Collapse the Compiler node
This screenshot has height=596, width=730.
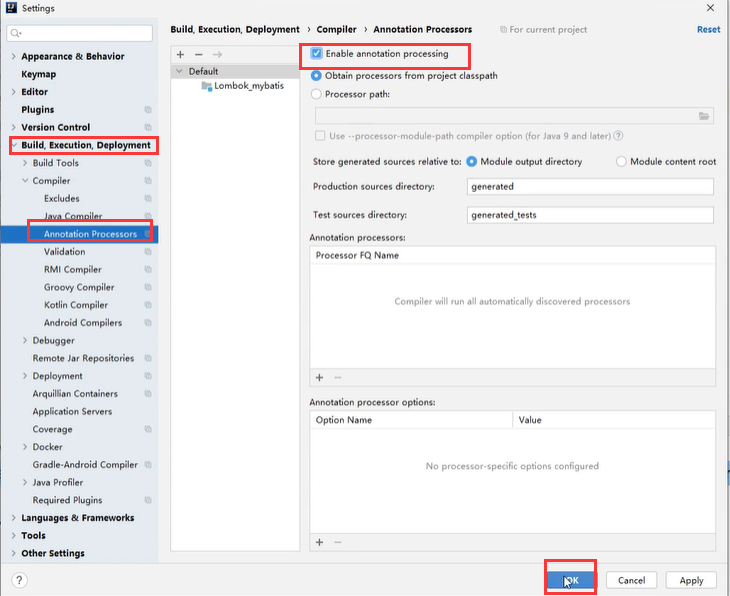[x=25, y=181]
